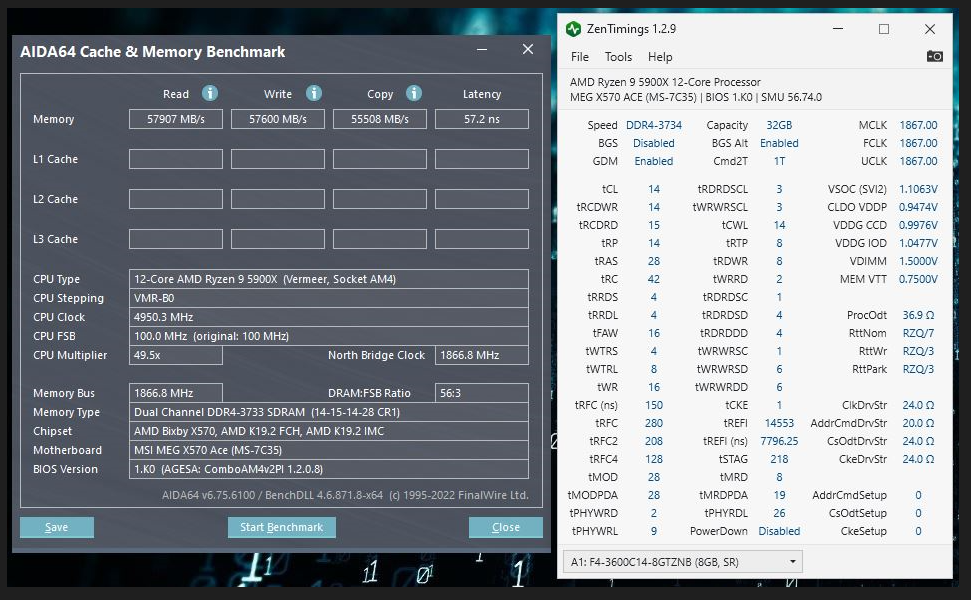Click the FCLK value 1867.00
The width and height of the screenshot is (971, 600).
click(918, 143)
